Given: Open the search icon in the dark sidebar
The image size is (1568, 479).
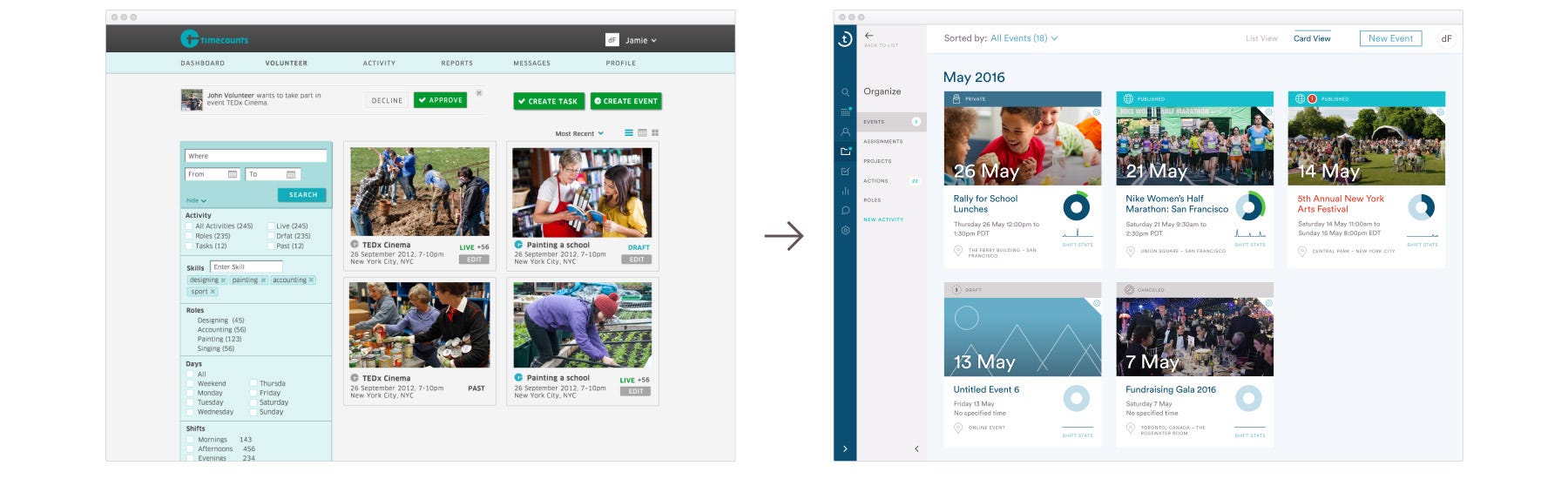Looking at the screenshot, I should pos(845,92).
